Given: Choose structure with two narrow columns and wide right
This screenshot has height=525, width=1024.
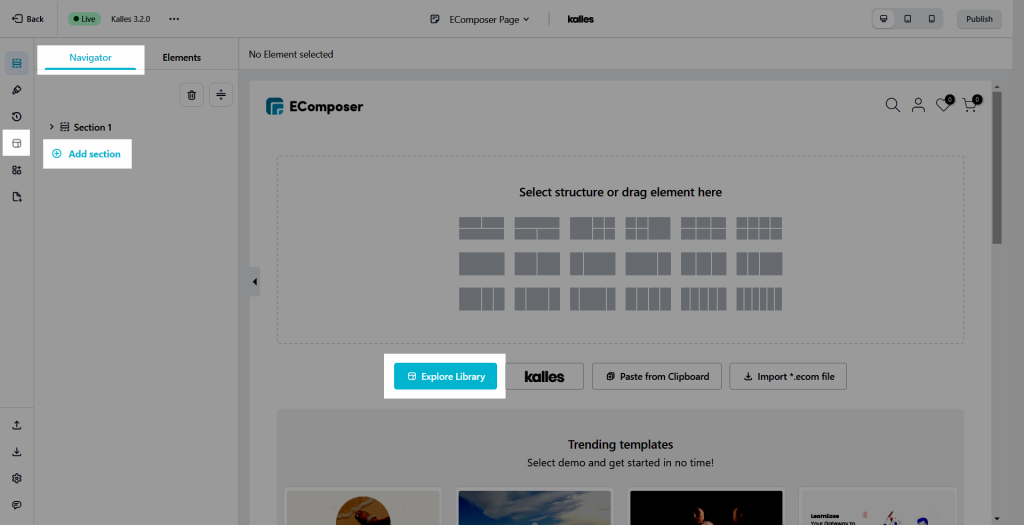Looking at the screenshot, I should pos(759,264).
